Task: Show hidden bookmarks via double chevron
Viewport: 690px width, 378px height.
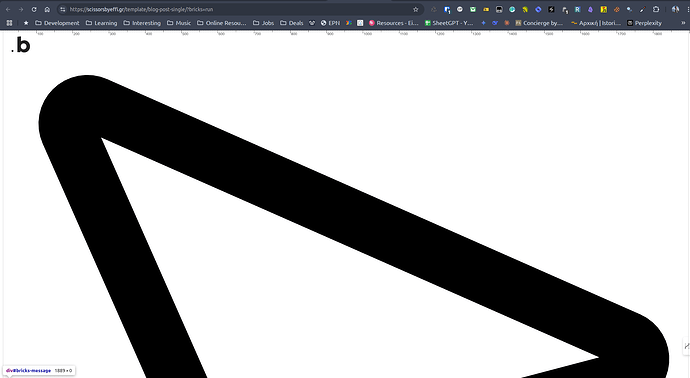Action: [x=683, y=23]
